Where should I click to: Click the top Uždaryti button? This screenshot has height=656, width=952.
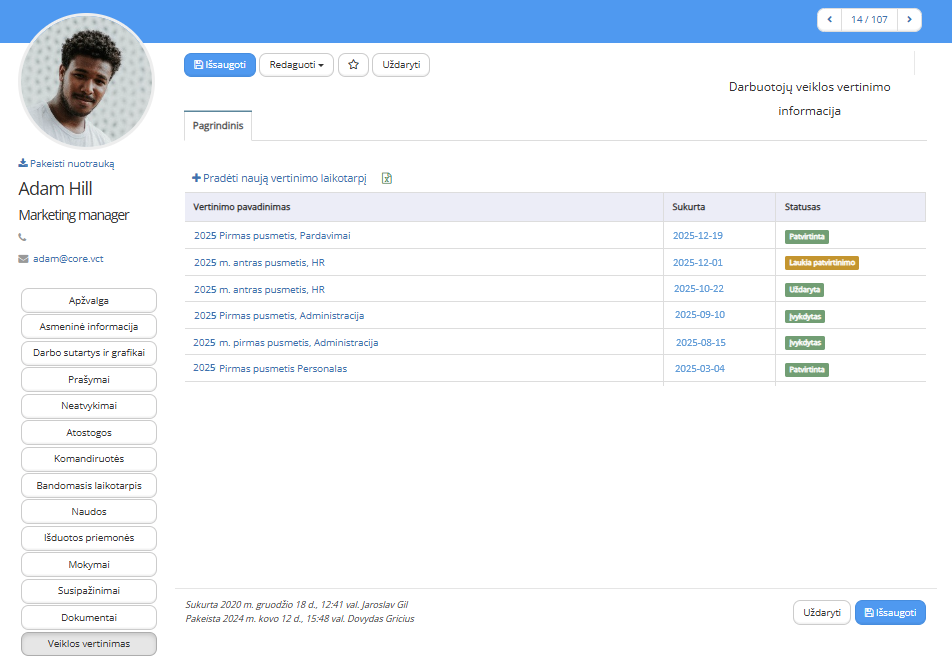pyautogui.click(x=400, y=65)
